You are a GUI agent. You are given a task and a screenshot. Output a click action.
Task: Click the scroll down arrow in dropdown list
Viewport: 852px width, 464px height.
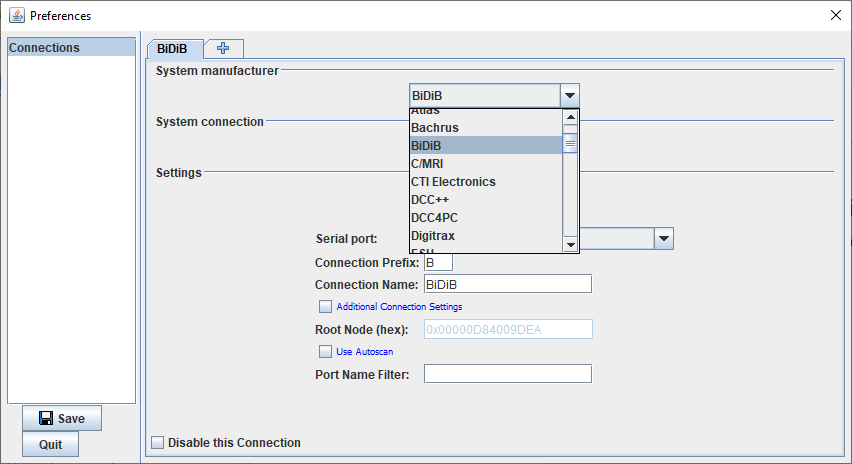(x=570, y=245)
